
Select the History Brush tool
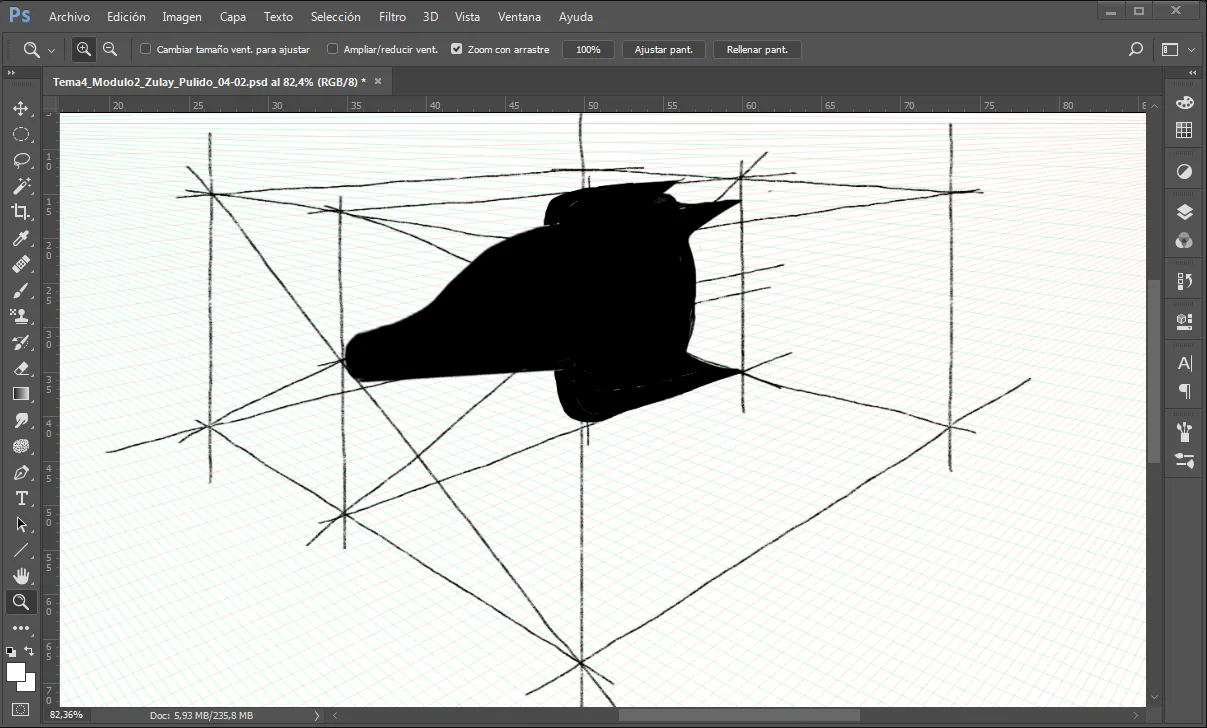click(21, 342)
